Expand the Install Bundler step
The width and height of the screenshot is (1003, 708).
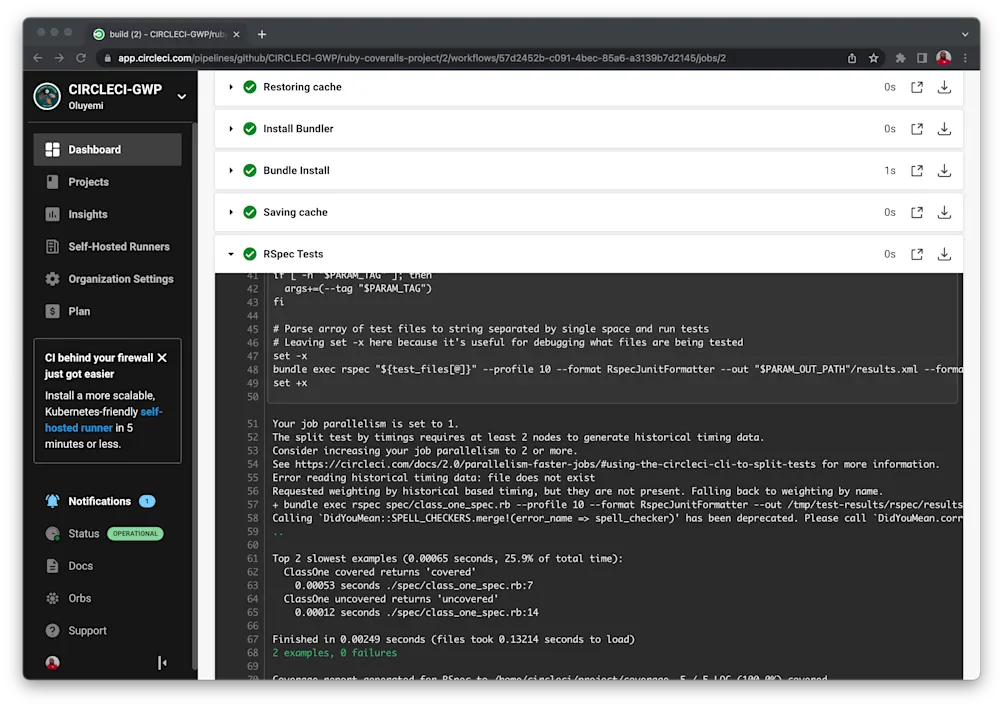(231, 129)
